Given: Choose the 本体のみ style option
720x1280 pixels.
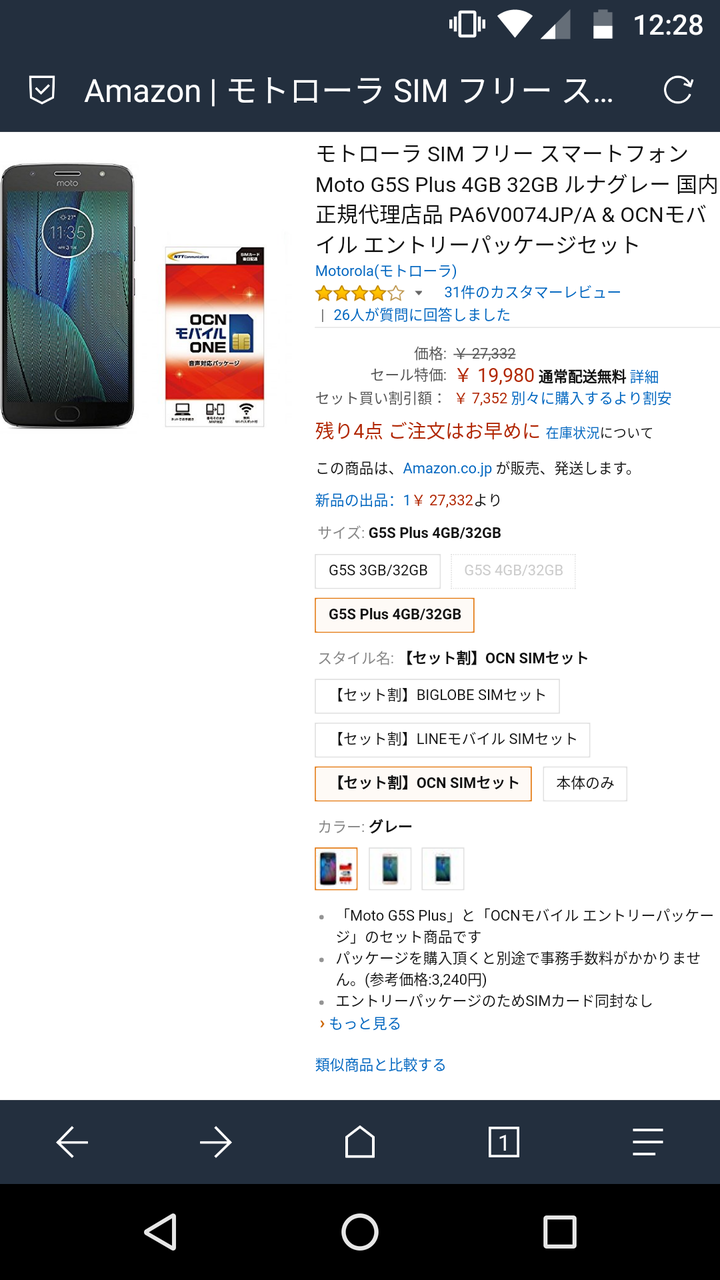Looking at the screenshot, I should click(x=585, y=783).
